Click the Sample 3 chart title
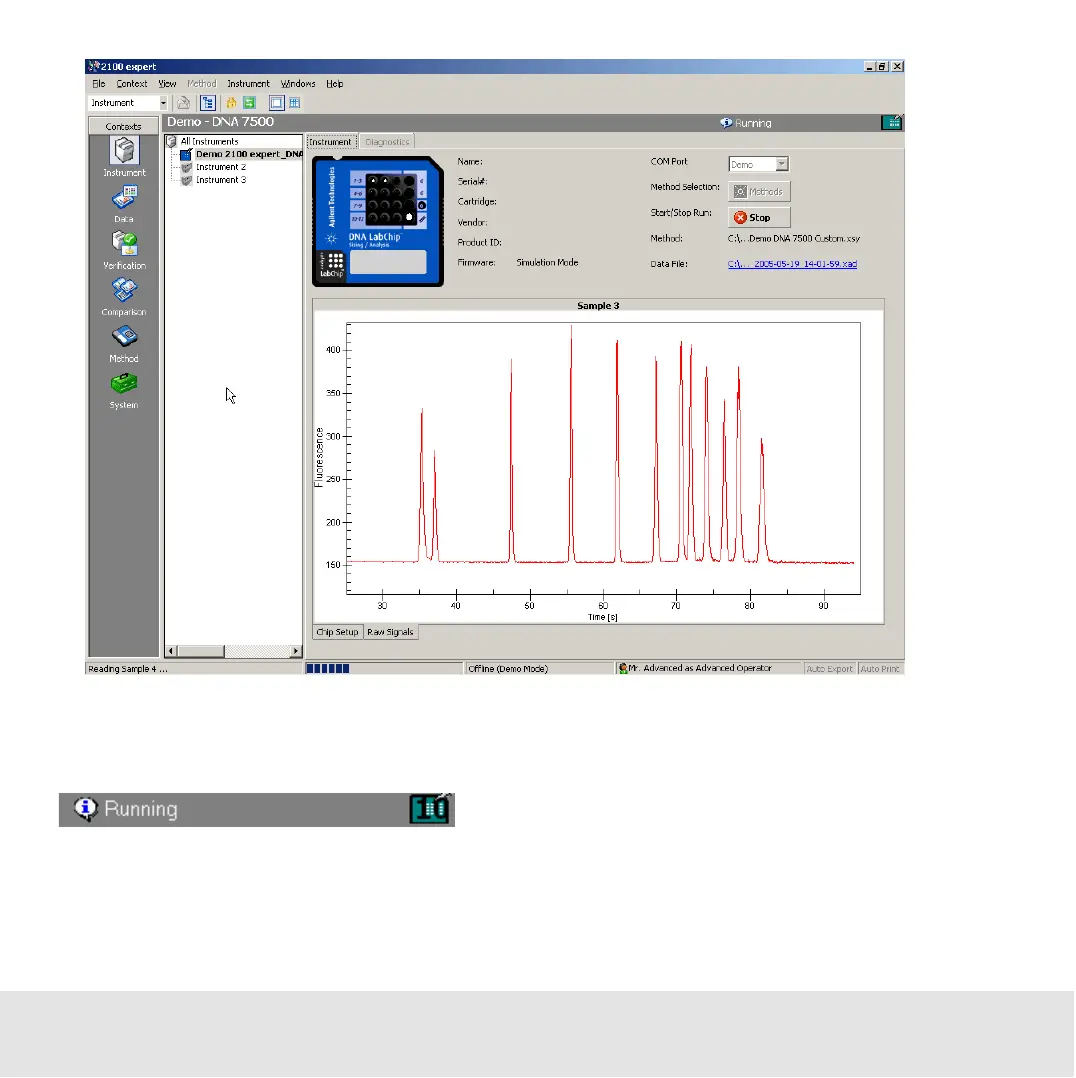 [x=598, y=306]
